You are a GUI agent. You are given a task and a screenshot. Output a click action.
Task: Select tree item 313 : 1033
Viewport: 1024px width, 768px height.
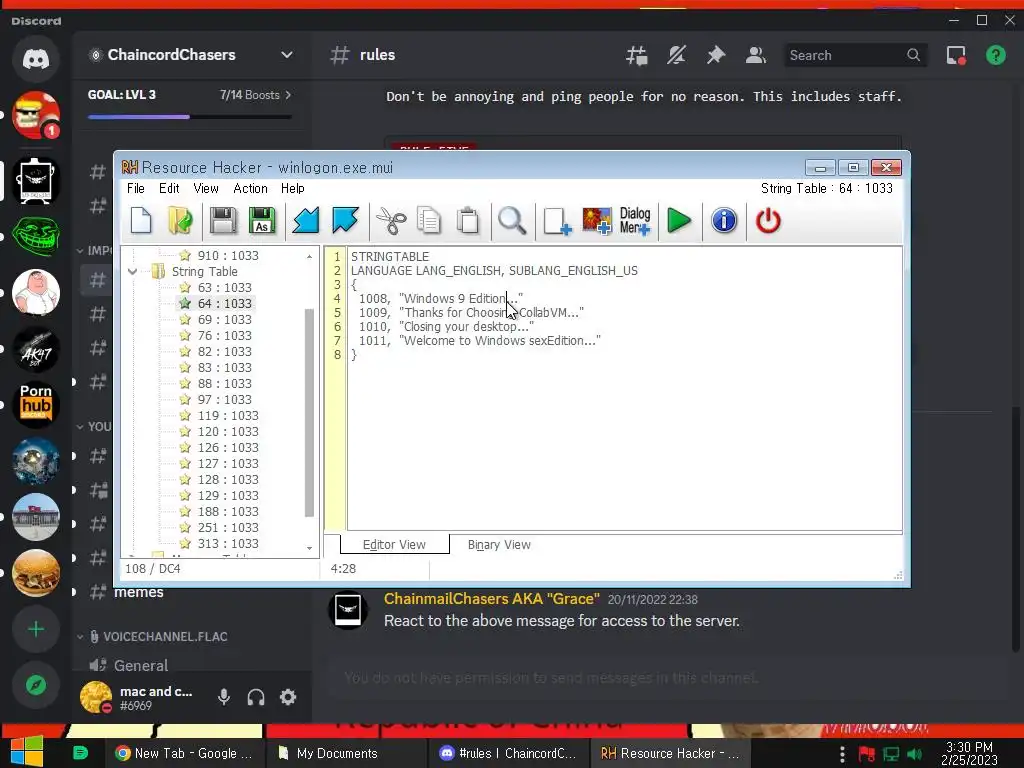coord(228,544)
